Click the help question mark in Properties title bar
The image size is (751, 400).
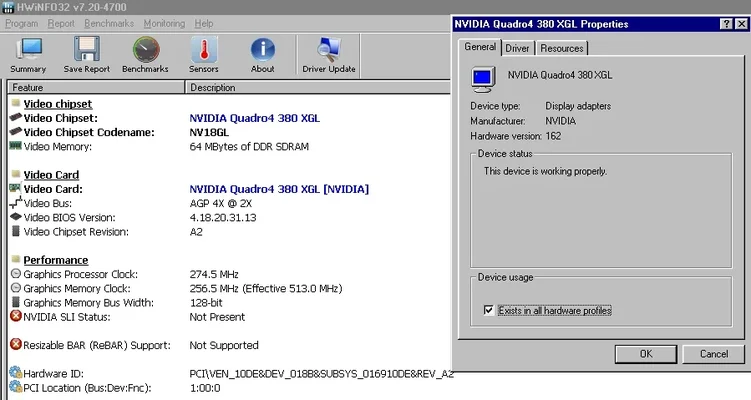(727, 24)
